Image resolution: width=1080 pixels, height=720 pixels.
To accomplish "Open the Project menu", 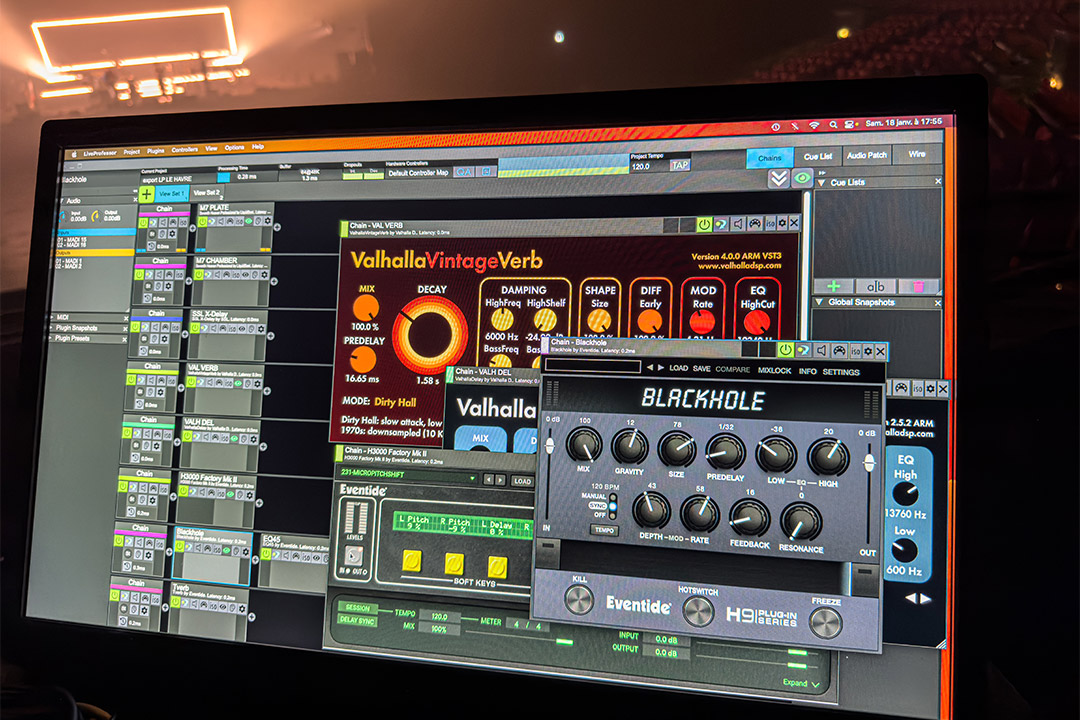I will tap(132, 152).
